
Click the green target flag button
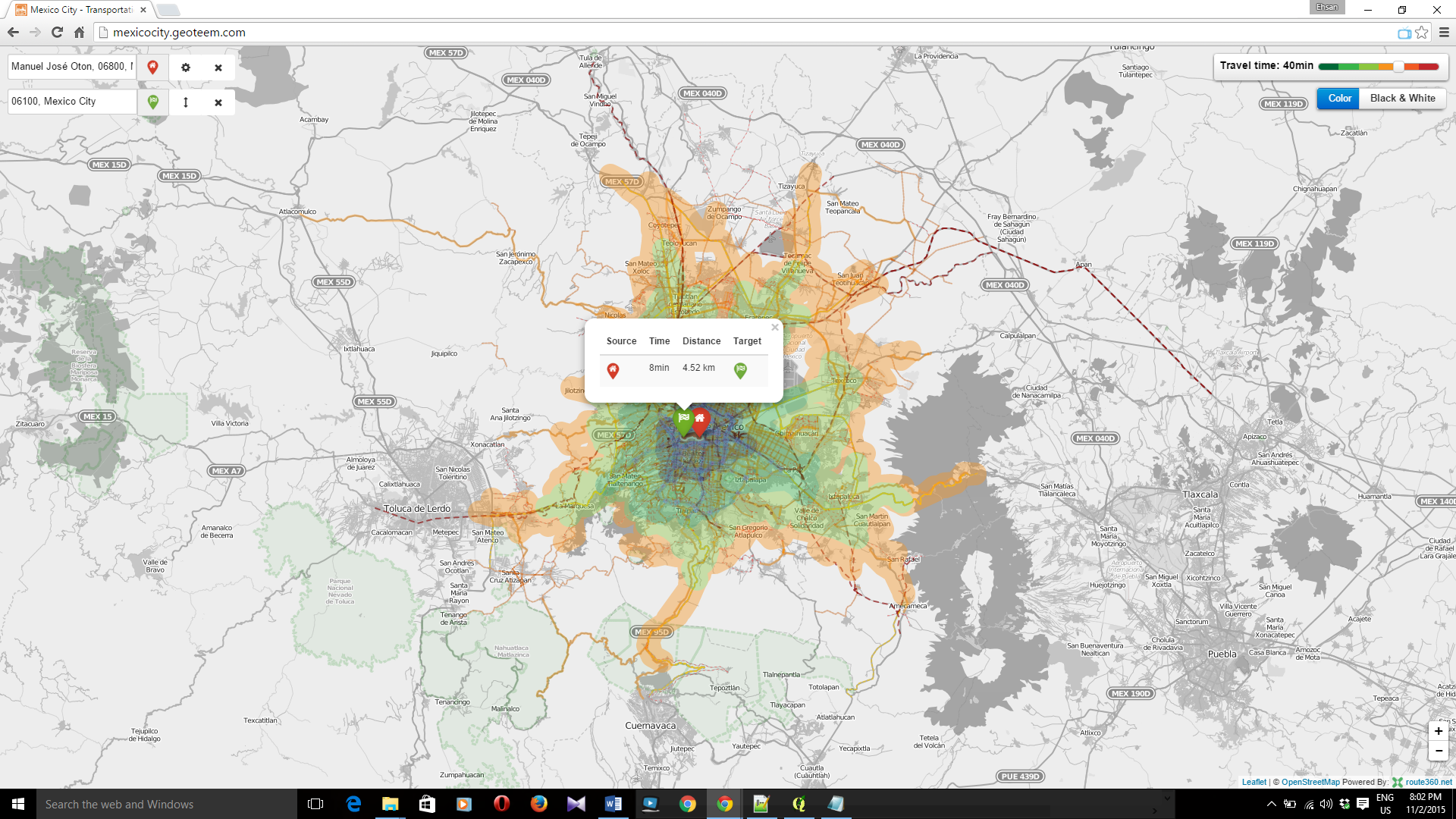tap(152, 102)
